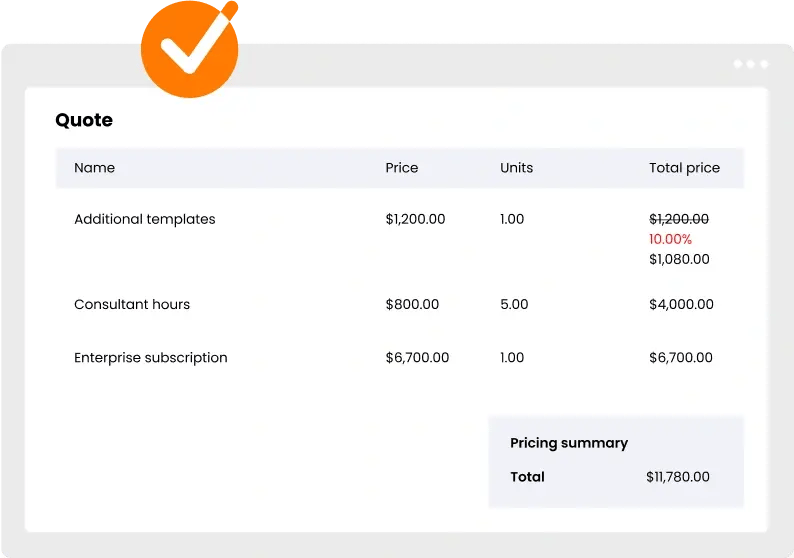Image resolution: width=794 pixels, height=558 pixels.
Task: Click the red 10.00% discount label
Action: [670, 239]
